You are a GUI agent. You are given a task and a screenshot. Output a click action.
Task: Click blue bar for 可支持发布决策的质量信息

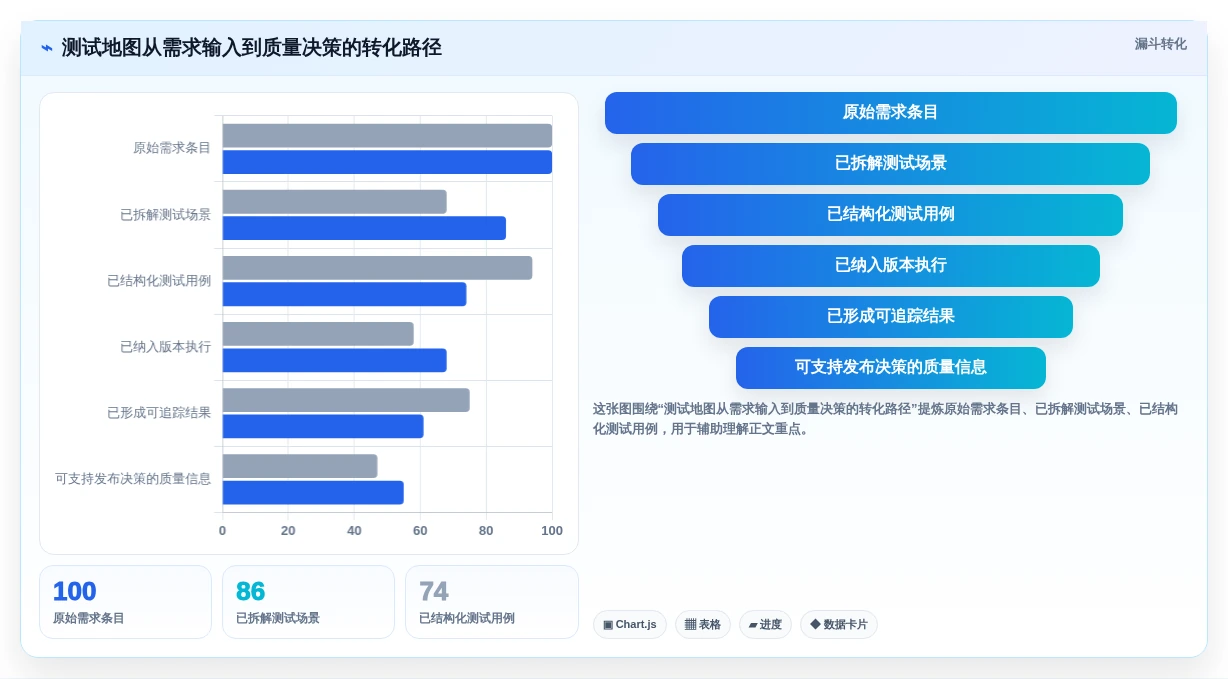313,492
